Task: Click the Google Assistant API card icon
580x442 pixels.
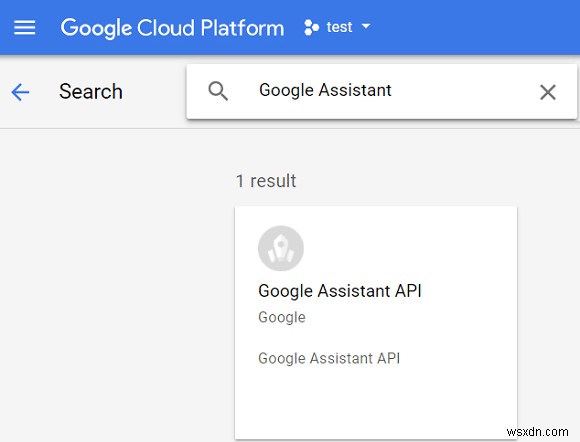Action: (281, 248)
